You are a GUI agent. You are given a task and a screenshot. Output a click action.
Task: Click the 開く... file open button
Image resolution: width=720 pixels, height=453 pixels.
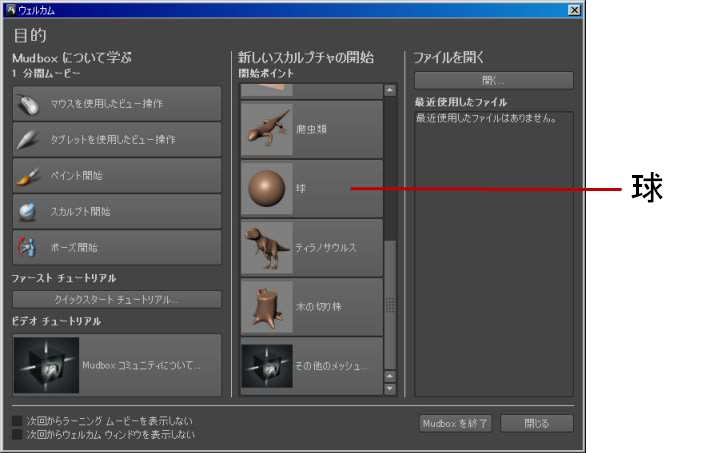point(494,81)
